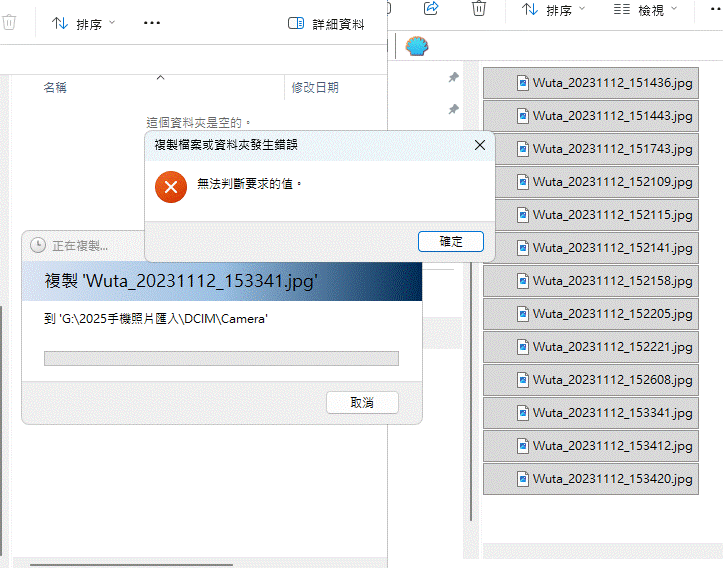This screenshot has height=568, width=723.
Task: Click the image icon of Wuta_20231112_152608.jpg
Action: [522, 380]
